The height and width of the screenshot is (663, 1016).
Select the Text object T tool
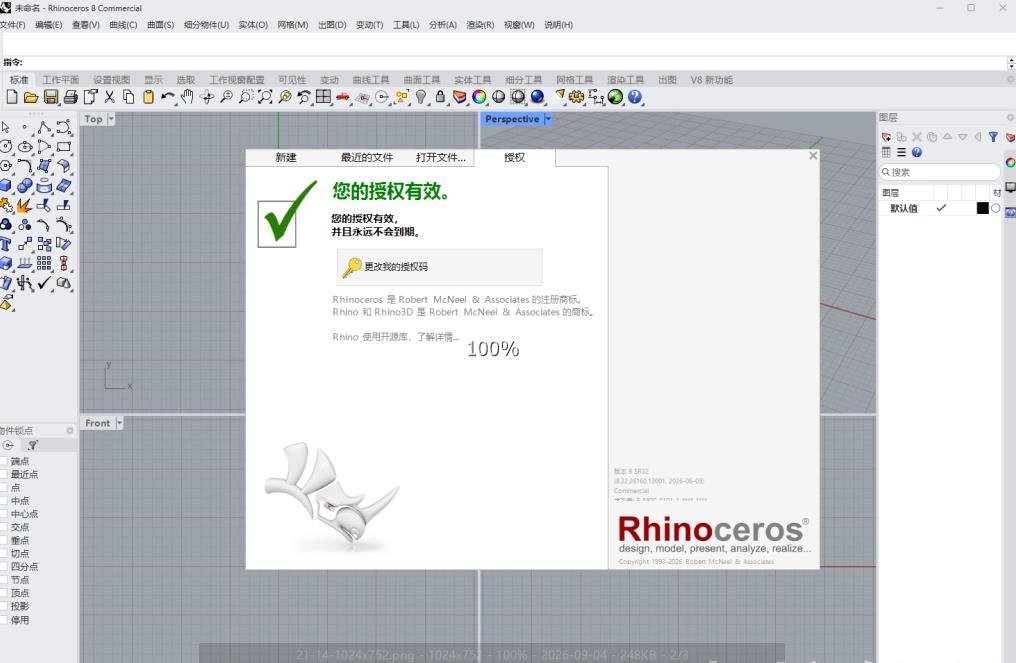[6, 244]
